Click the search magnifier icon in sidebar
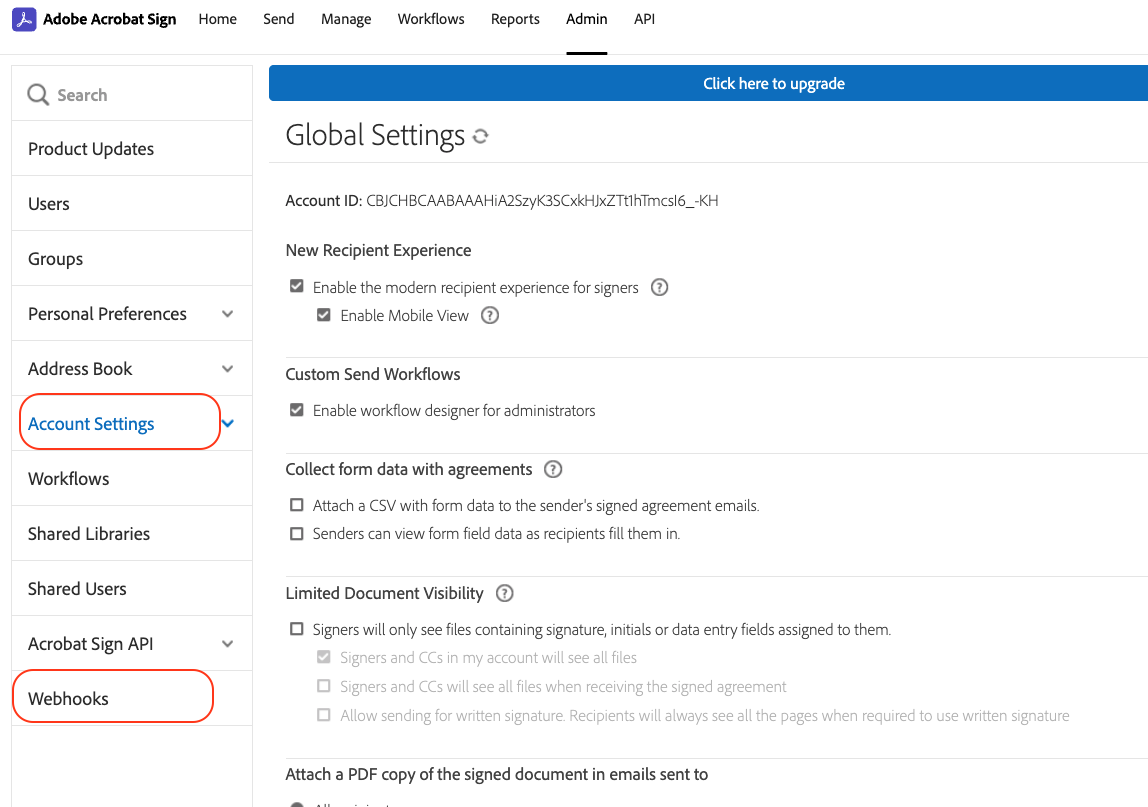This screenshot has height=807, width=1148. 38,94
